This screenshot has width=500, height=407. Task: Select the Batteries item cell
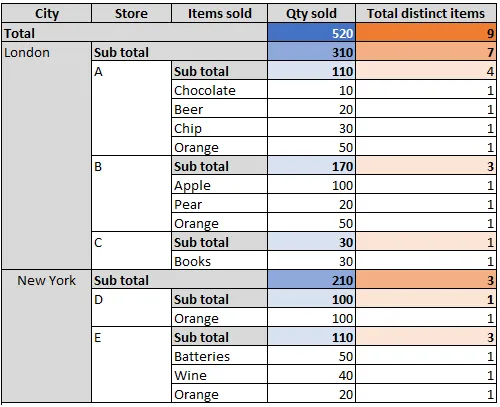pyautogui.click(x=220, y=356)
